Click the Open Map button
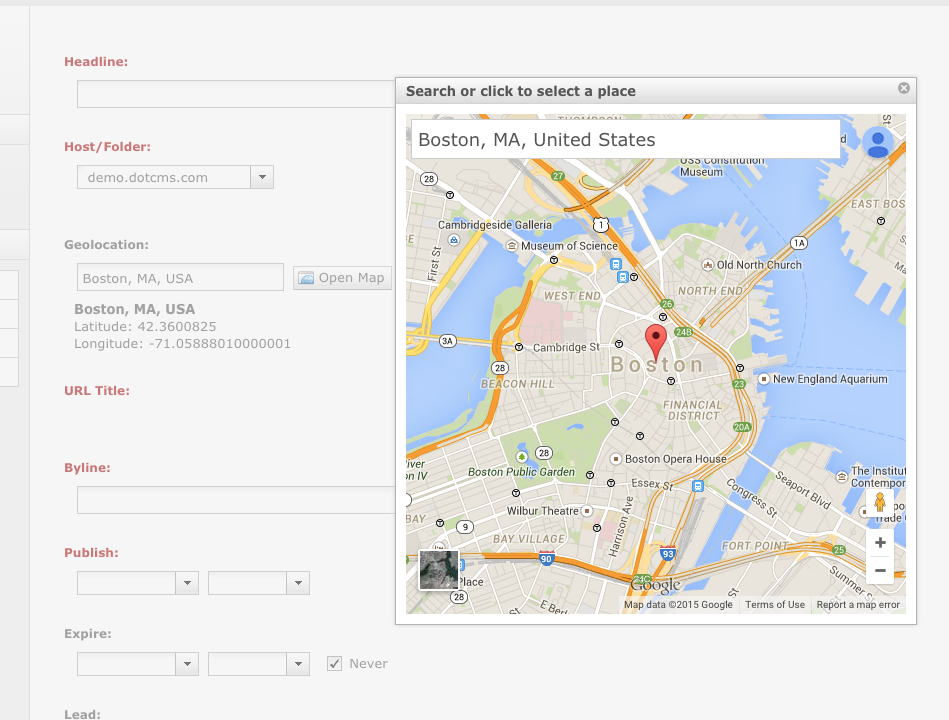This screenshot has width=949, height=720. coord(343,278)
